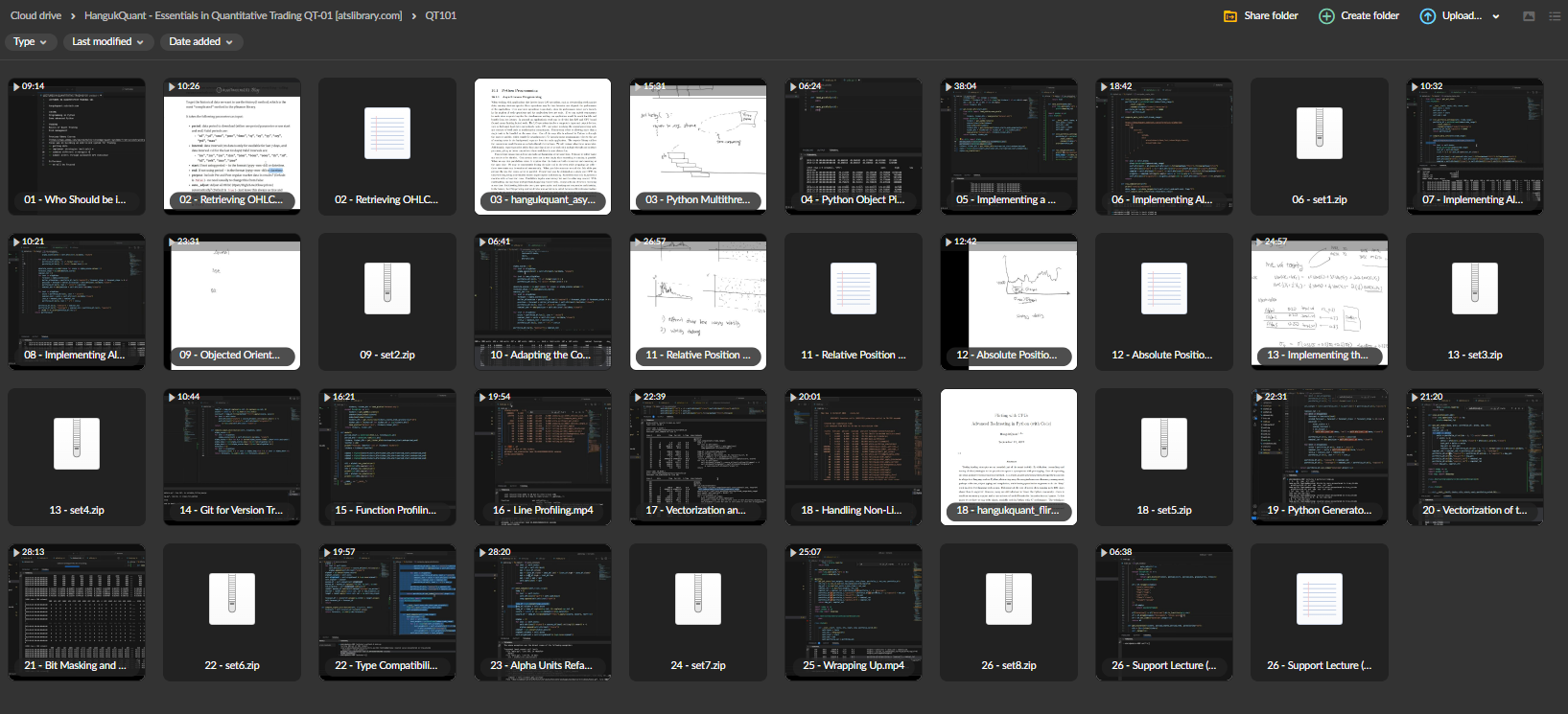This screenshot has height=714, width=1568.
Task: Switch to thumbnail view
Action: [1529, 16]
